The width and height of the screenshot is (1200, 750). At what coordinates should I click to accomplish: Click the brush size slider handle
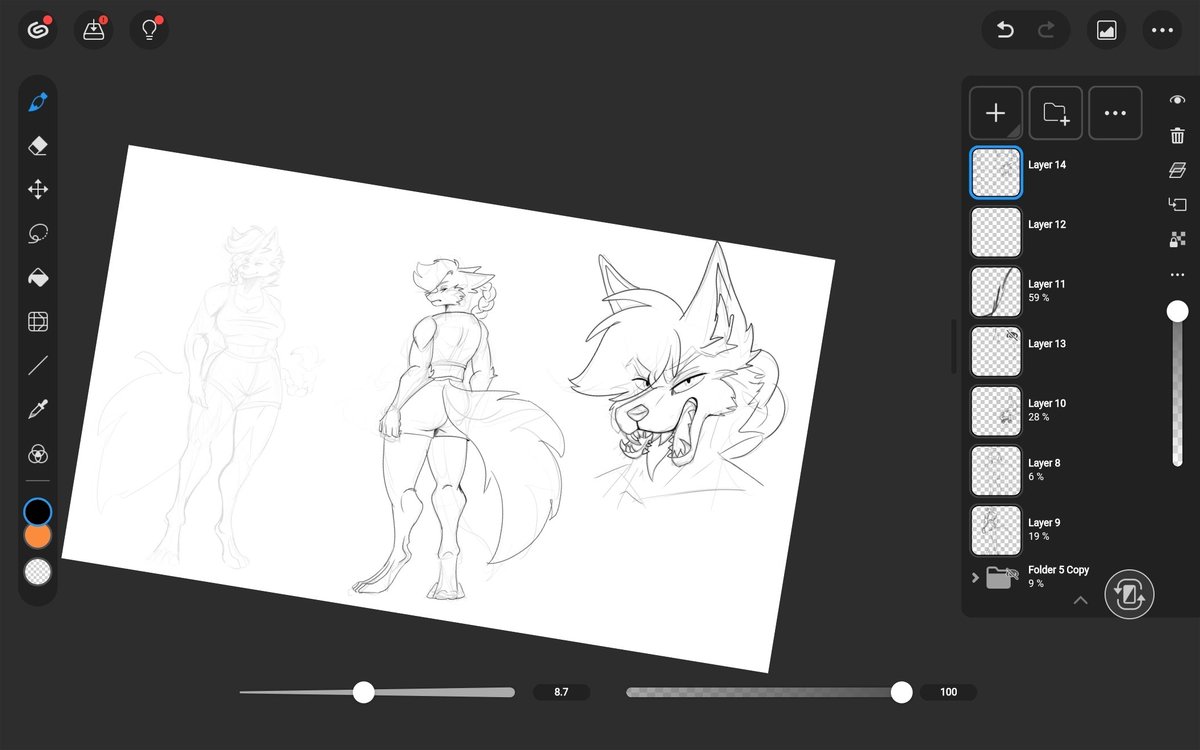pos(363,692)
